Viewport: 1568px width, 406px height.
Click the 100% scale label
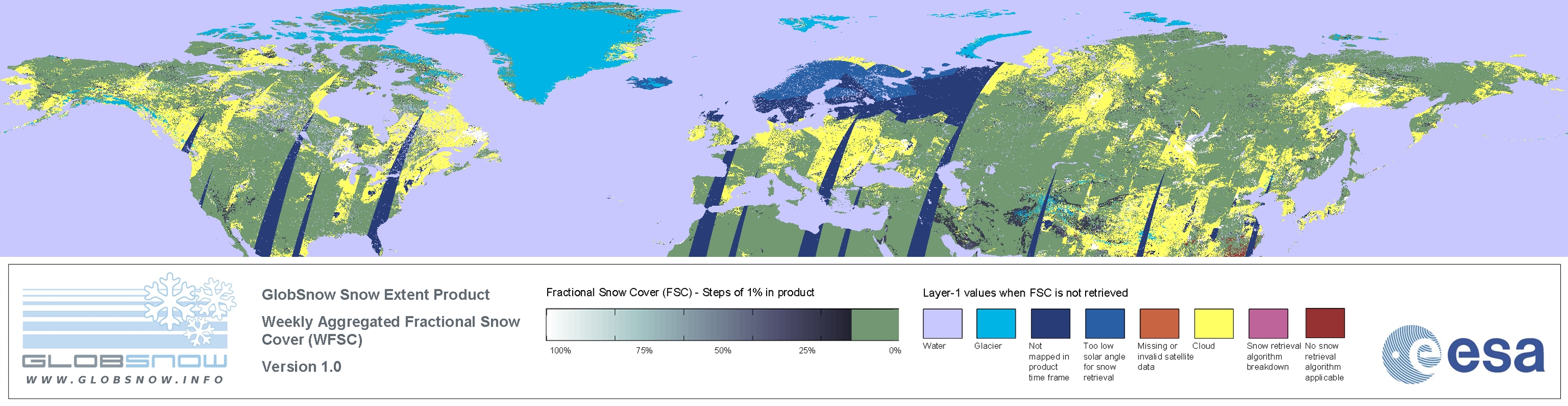561,350
